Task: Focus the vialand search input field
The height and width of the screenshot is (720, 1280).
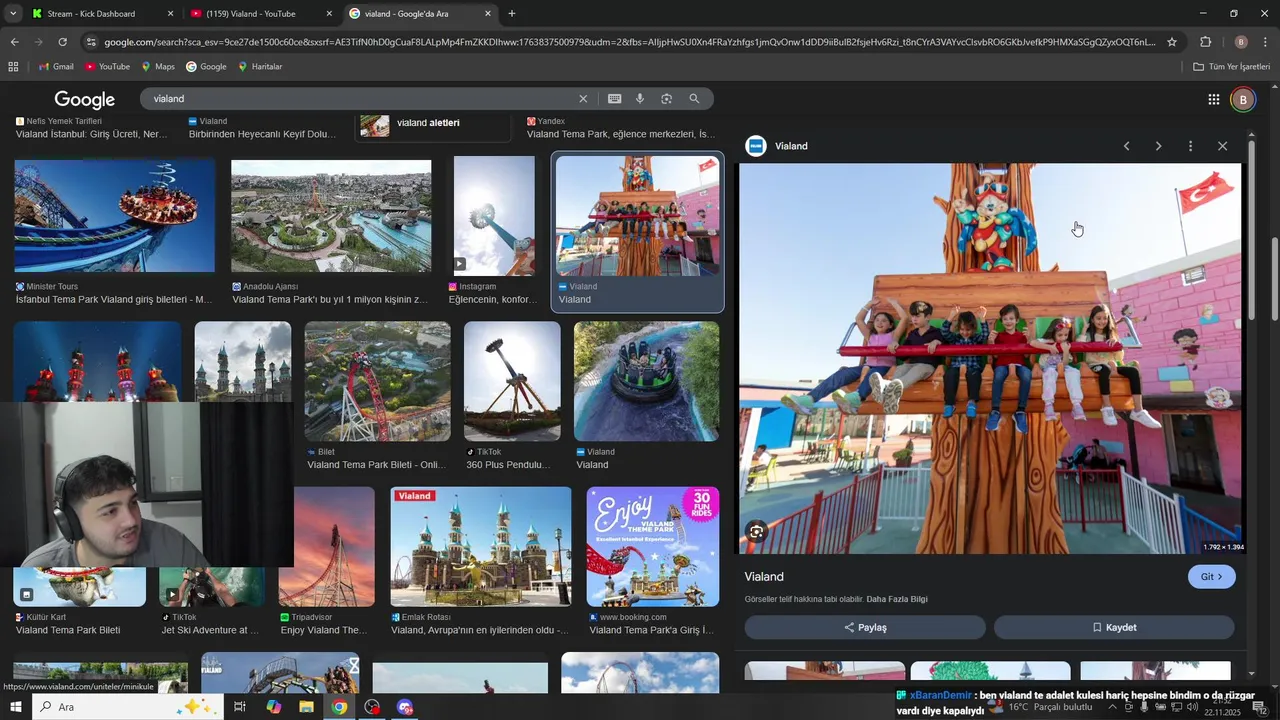Action: click(360, 99)
